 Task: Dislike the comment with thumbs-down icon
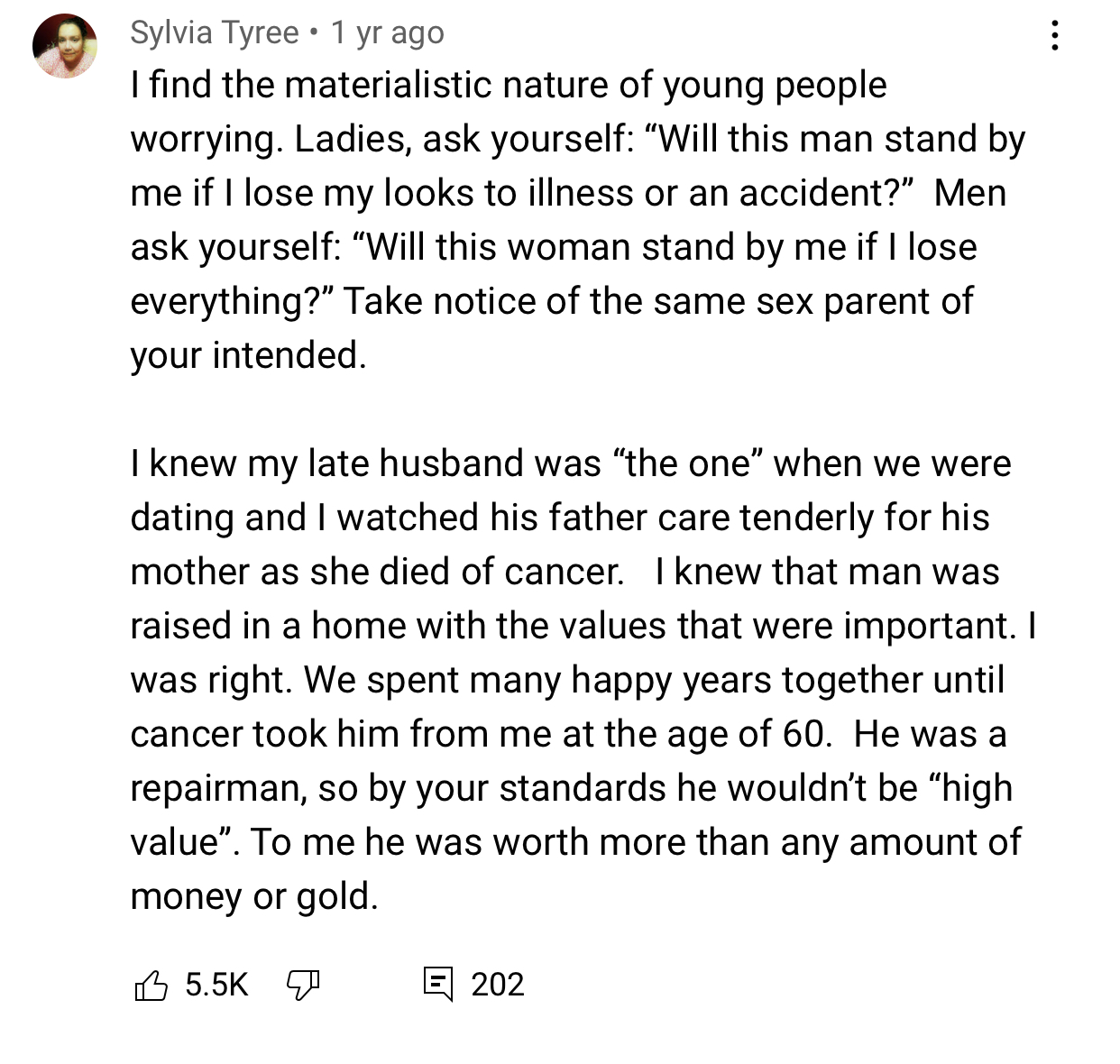pyautogui.click(x=303, y=985)
